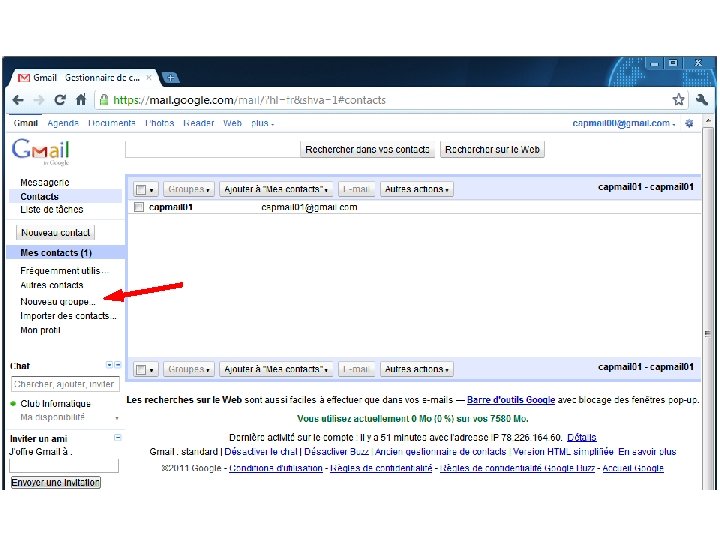Click the browser back arrow
This screenshot has width=720, height=540.
18,100
